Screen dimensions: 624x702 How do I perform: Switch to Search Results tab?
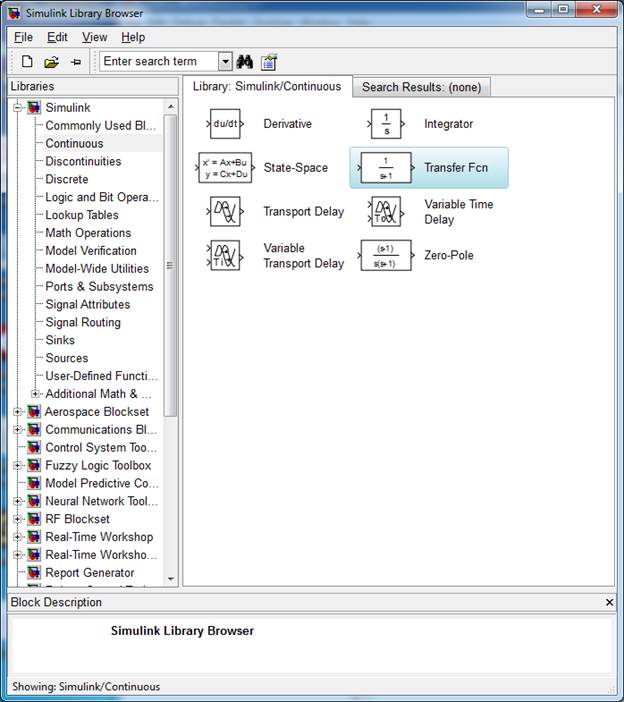(x=422, y=87)
